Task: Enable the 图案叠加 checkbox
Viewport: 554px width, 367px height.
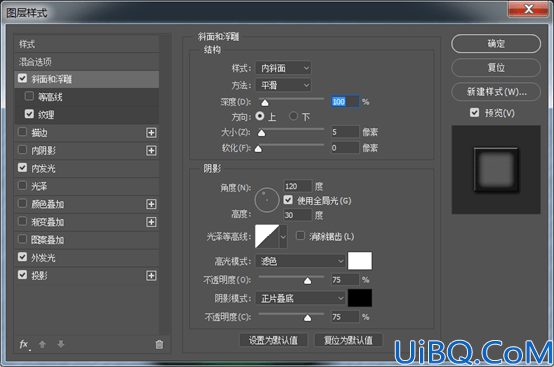Action: 22,239
